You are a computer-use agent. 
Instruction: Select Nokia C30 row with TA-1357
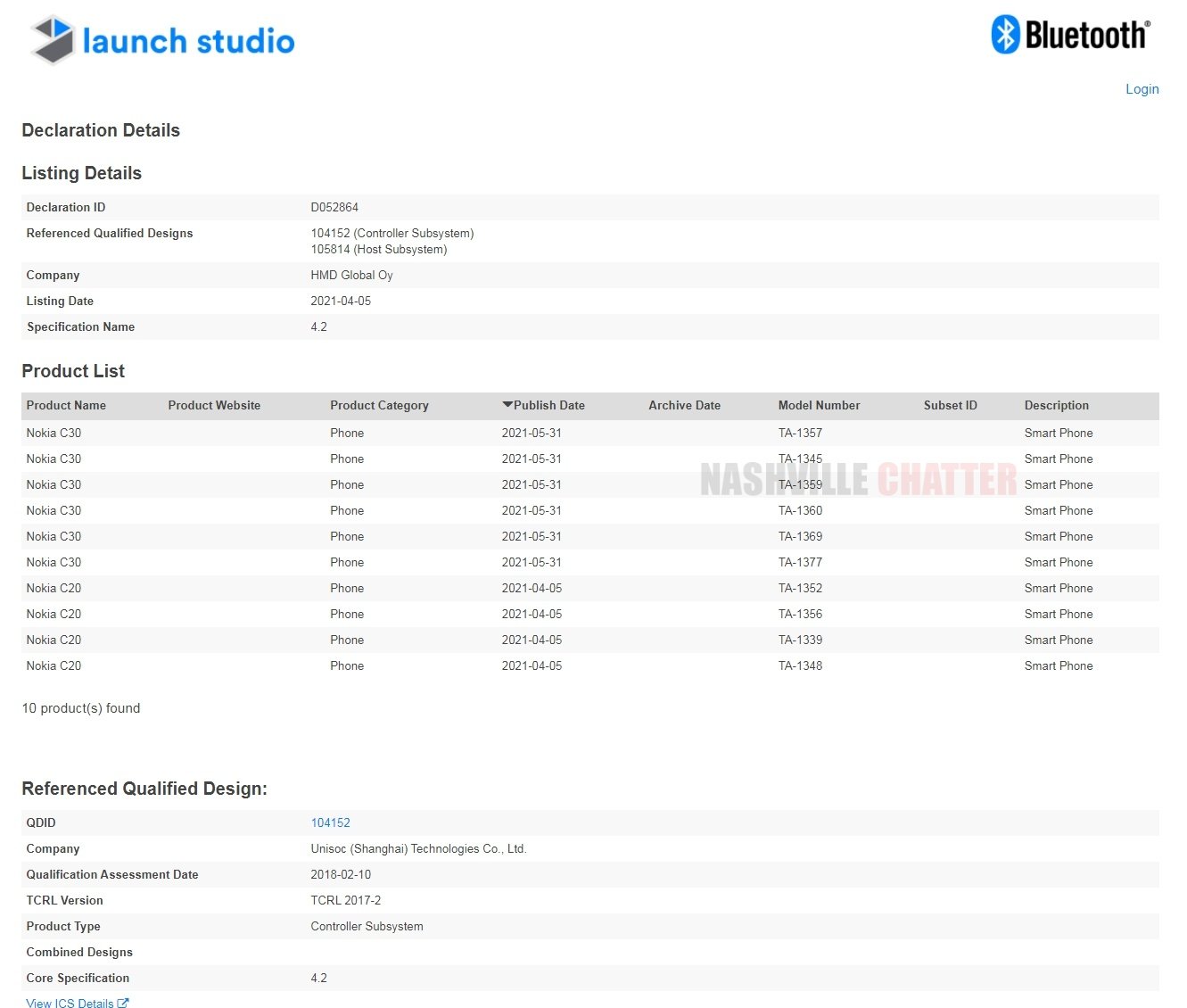coord(54,433)
